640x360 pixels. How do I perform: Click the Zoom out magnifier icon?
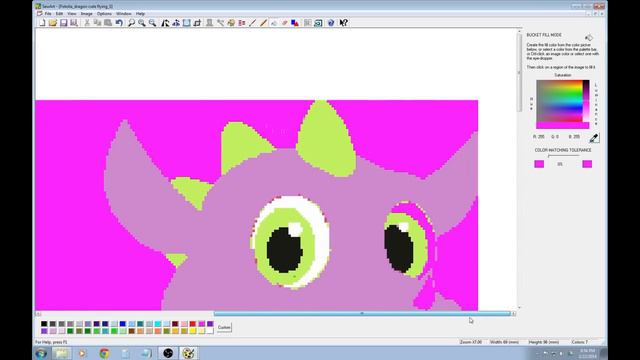[152, 23]
